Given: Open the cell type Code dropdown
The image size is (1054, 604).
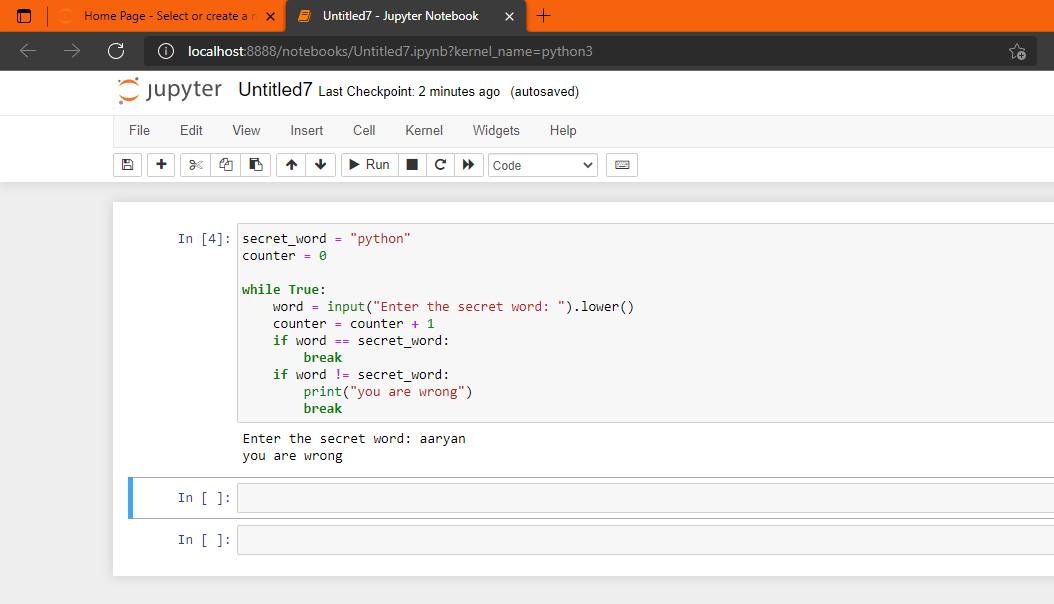Looking at the screenshot, I should pyautogui.click(x=542, y=165).
